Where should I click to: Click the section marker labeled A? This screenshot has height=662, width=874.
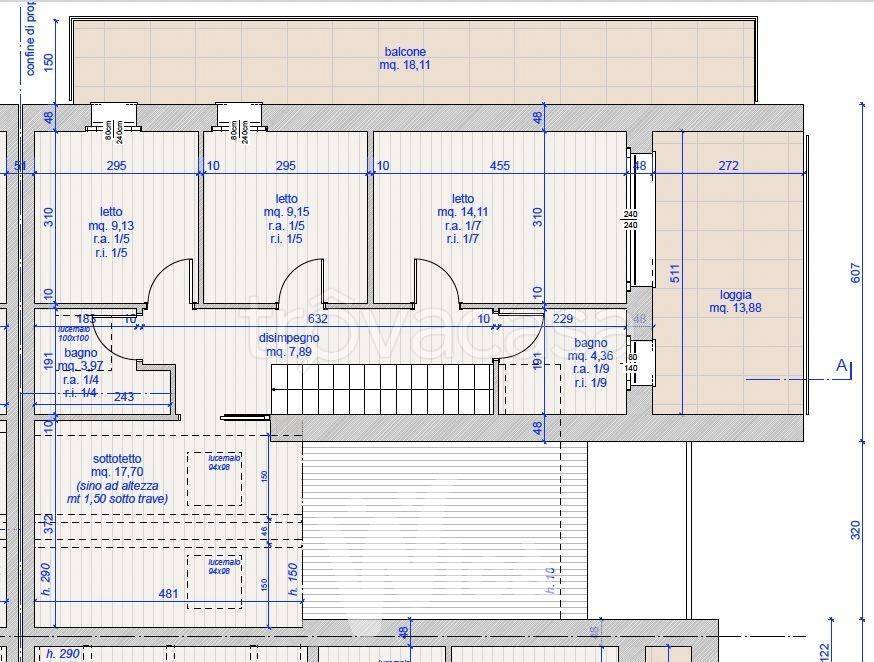[x=841, y=366]
